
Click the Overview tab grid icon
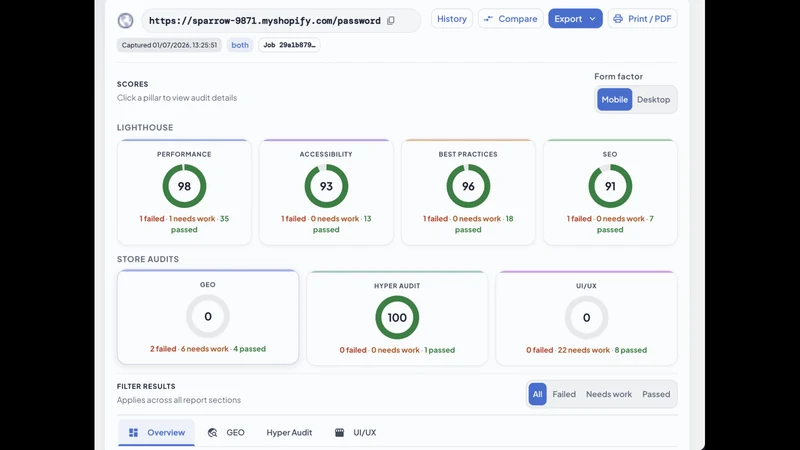coord(133,433)
